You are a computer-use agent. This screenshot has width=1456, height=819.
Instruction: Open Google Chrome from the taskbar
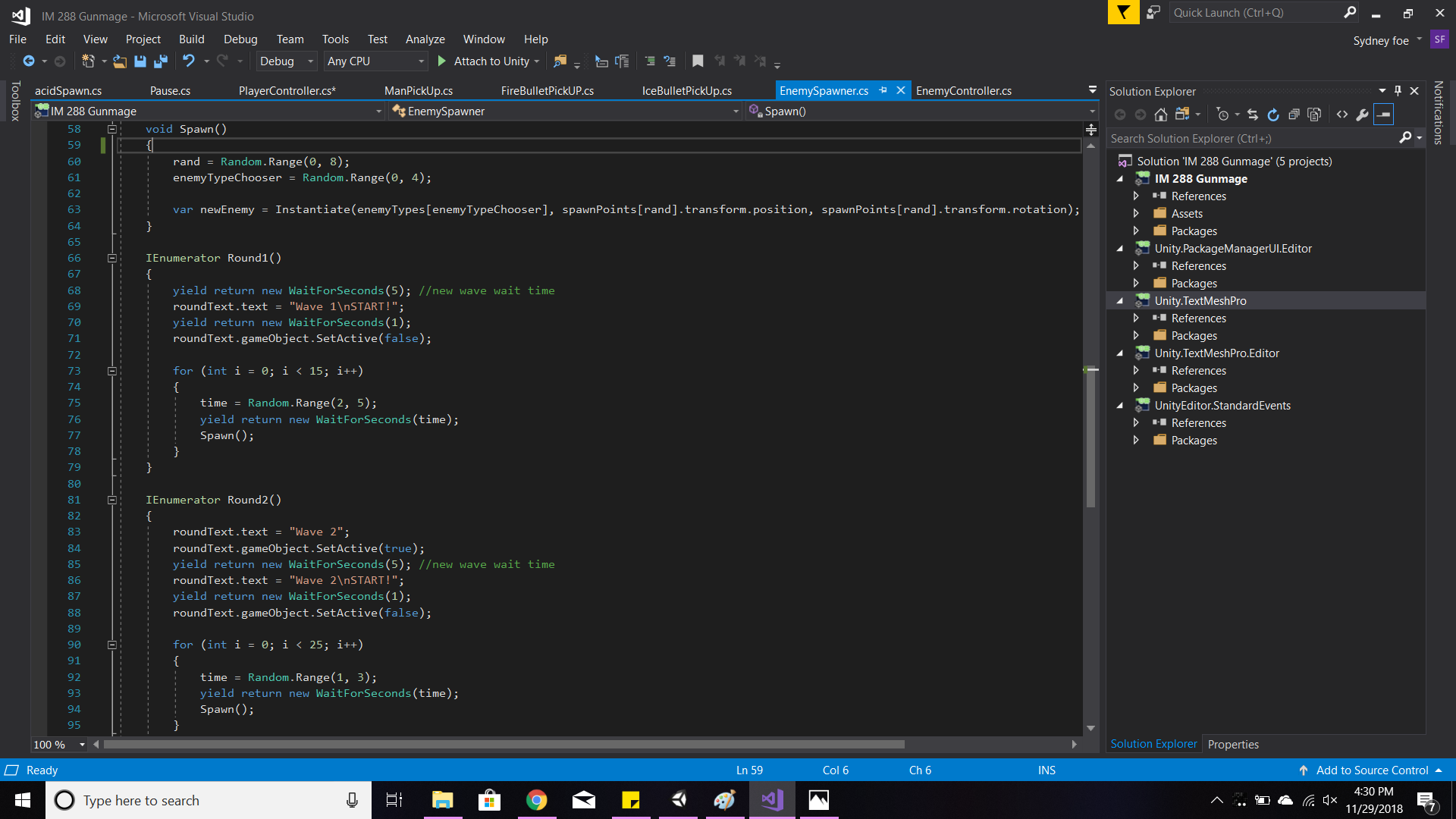coord(537,800)
